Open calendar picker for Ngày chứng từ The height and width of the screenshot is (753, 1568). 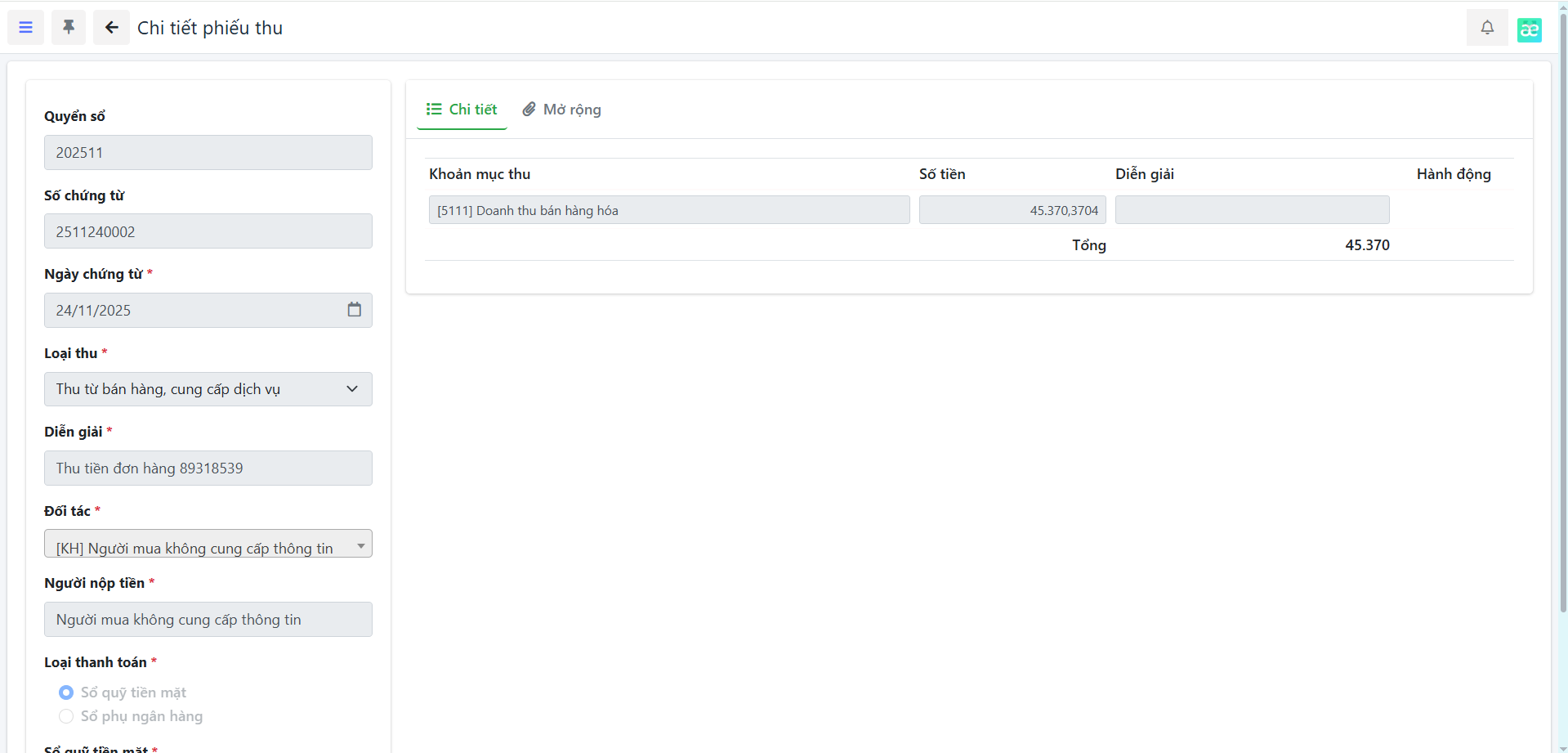click(x=354, y=310)
